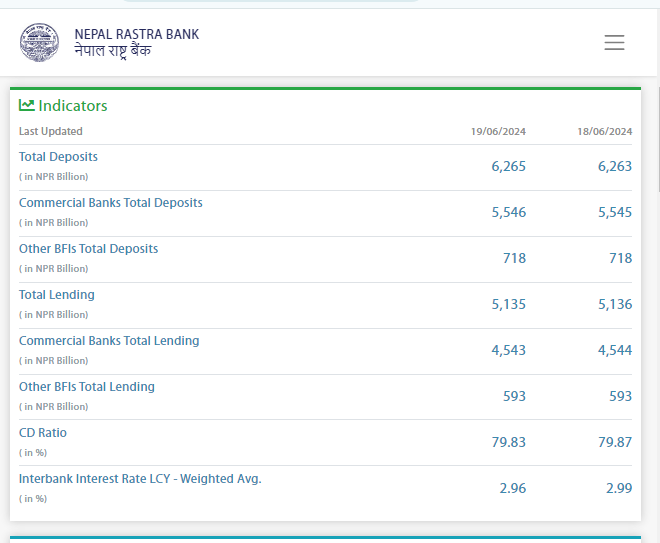This screenshot has height=543, width=660.
Task: Select Other BFIs Total Lending
Action: [87, 387]
